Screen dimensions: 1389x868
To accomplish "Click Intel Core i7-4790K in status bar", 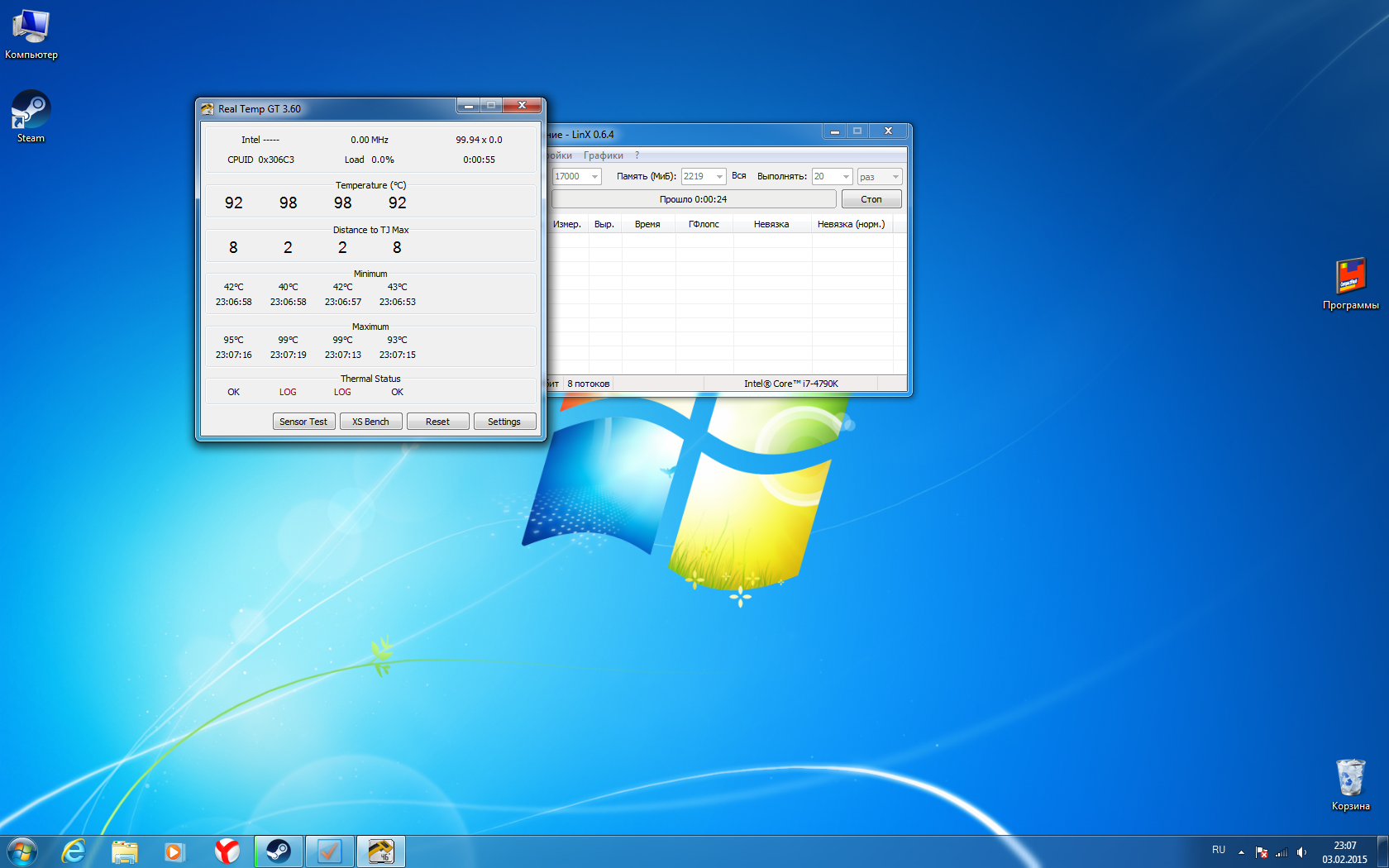I will point(790,384).
